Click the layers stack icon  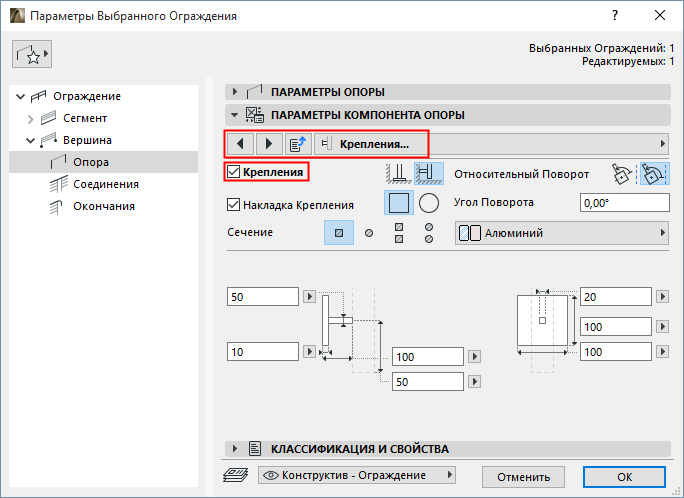coord(236,475)
